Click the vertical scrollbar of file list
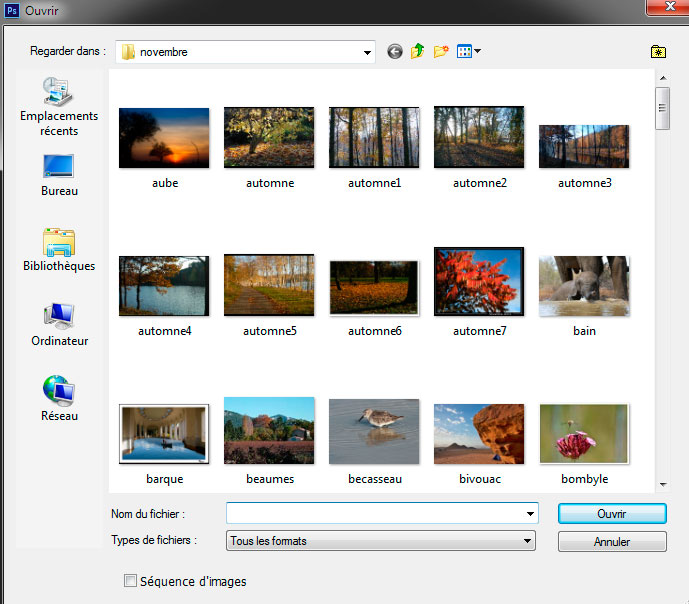 tap(661, 300)
